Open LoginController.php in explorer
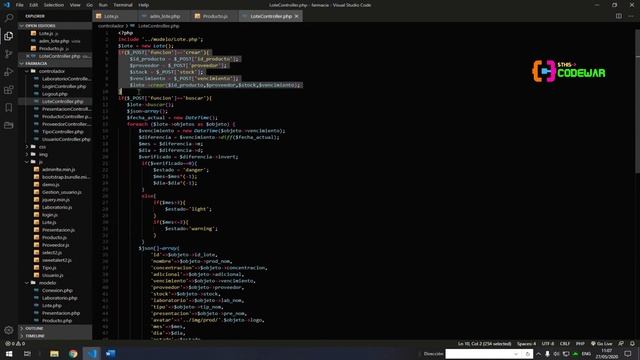 point(64,87)
